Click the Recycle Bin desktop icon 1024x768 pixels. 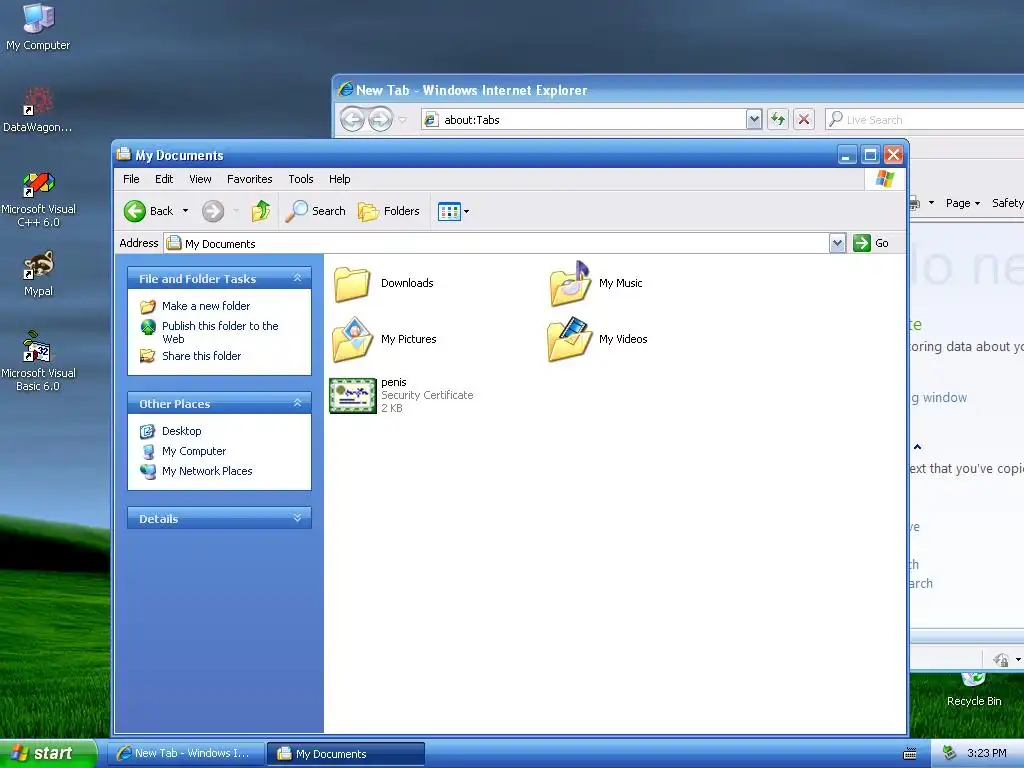(x=974, y=690)
